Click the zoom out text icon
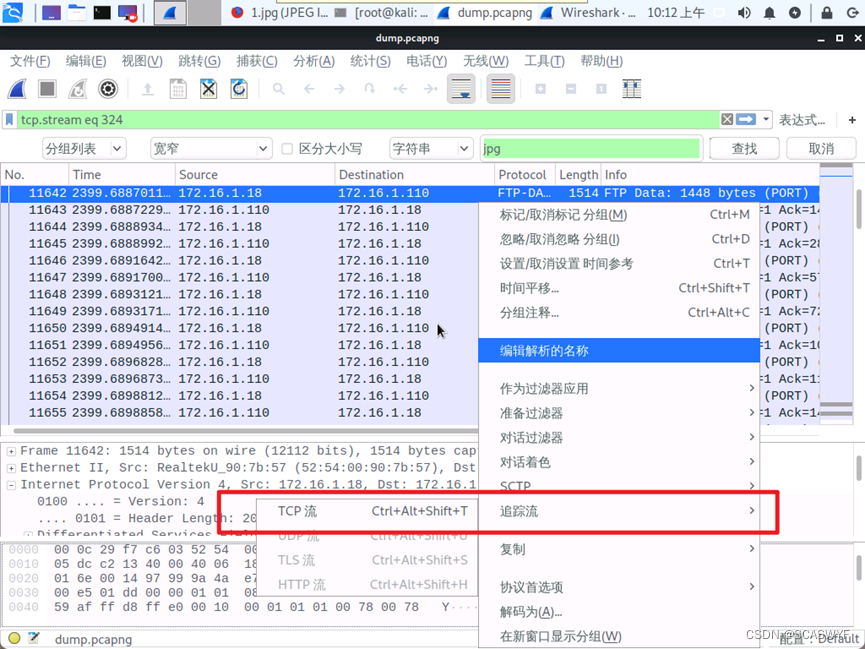The image size is (865, 649). click(571, 89)
